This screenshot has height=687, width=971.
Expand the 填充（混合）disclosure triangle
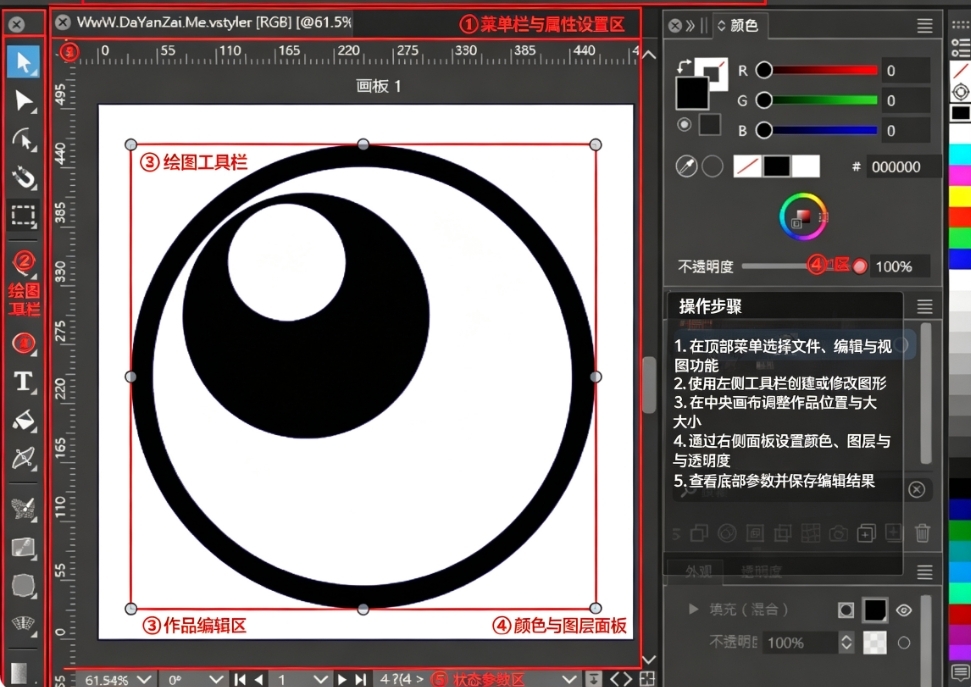[694, 610]
